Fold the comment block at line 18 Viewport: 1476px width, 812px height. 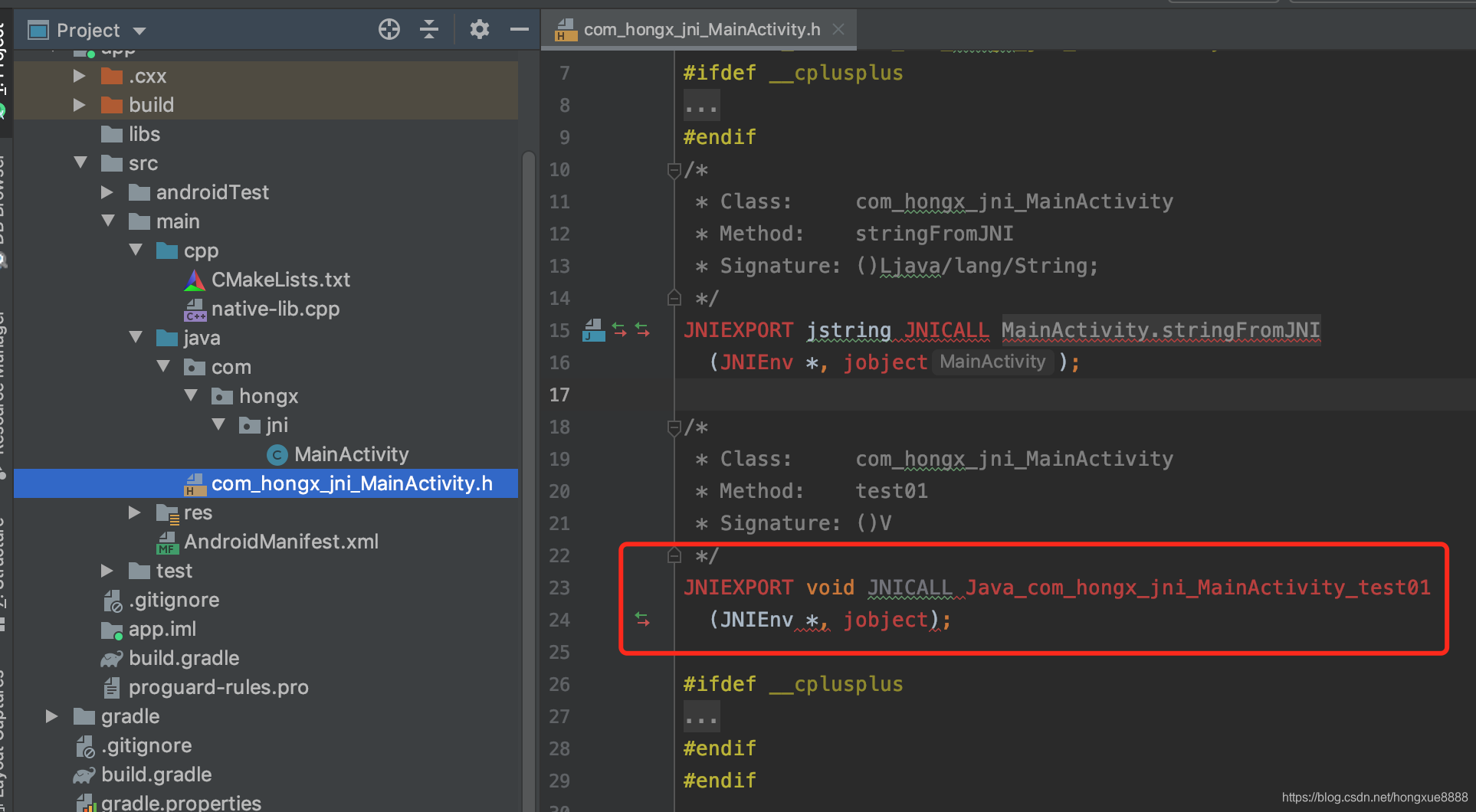click(x=674, y=427)
